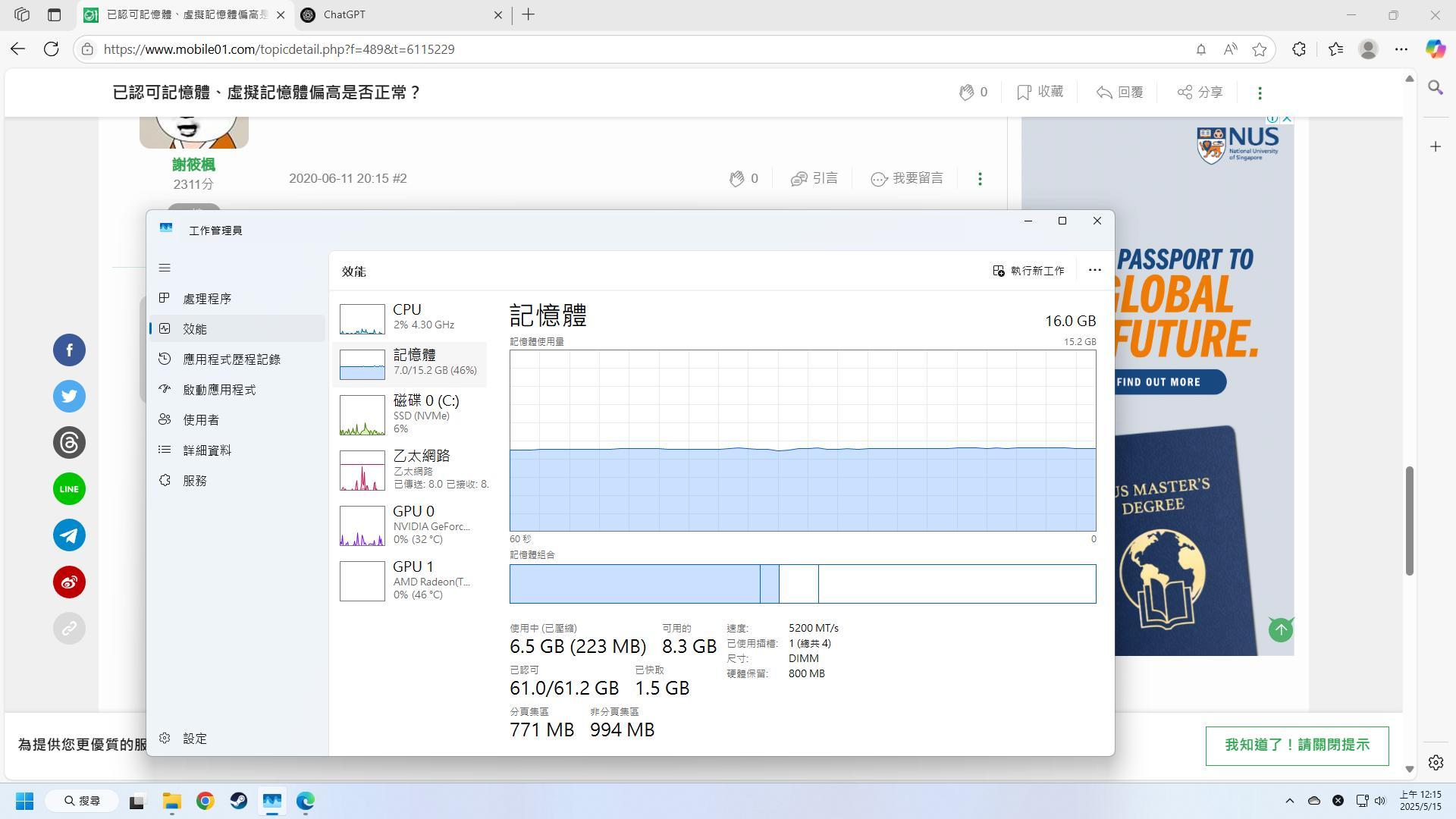
Task: Open the 服務 (Services) page in Task Manager
Action: (x=195, y=480)
